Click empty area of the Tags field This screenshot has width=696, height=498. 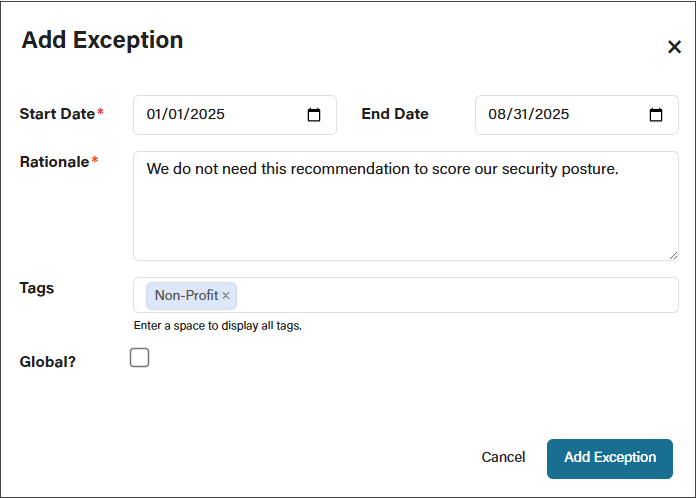(x=457, y=295)
